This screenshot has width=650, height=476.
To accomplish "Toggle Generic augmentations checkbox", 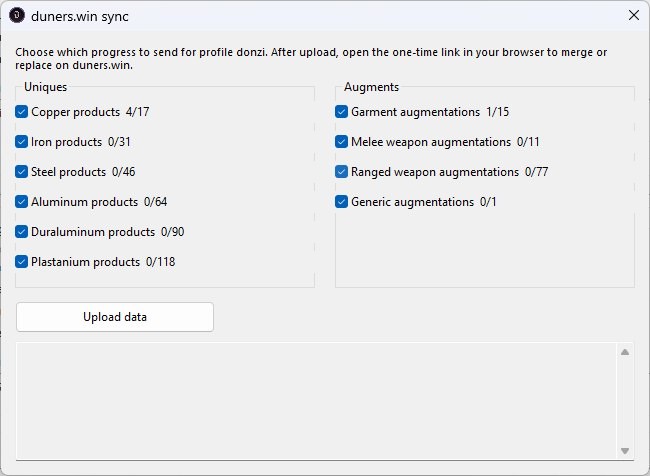I will (x=341, y=202).
